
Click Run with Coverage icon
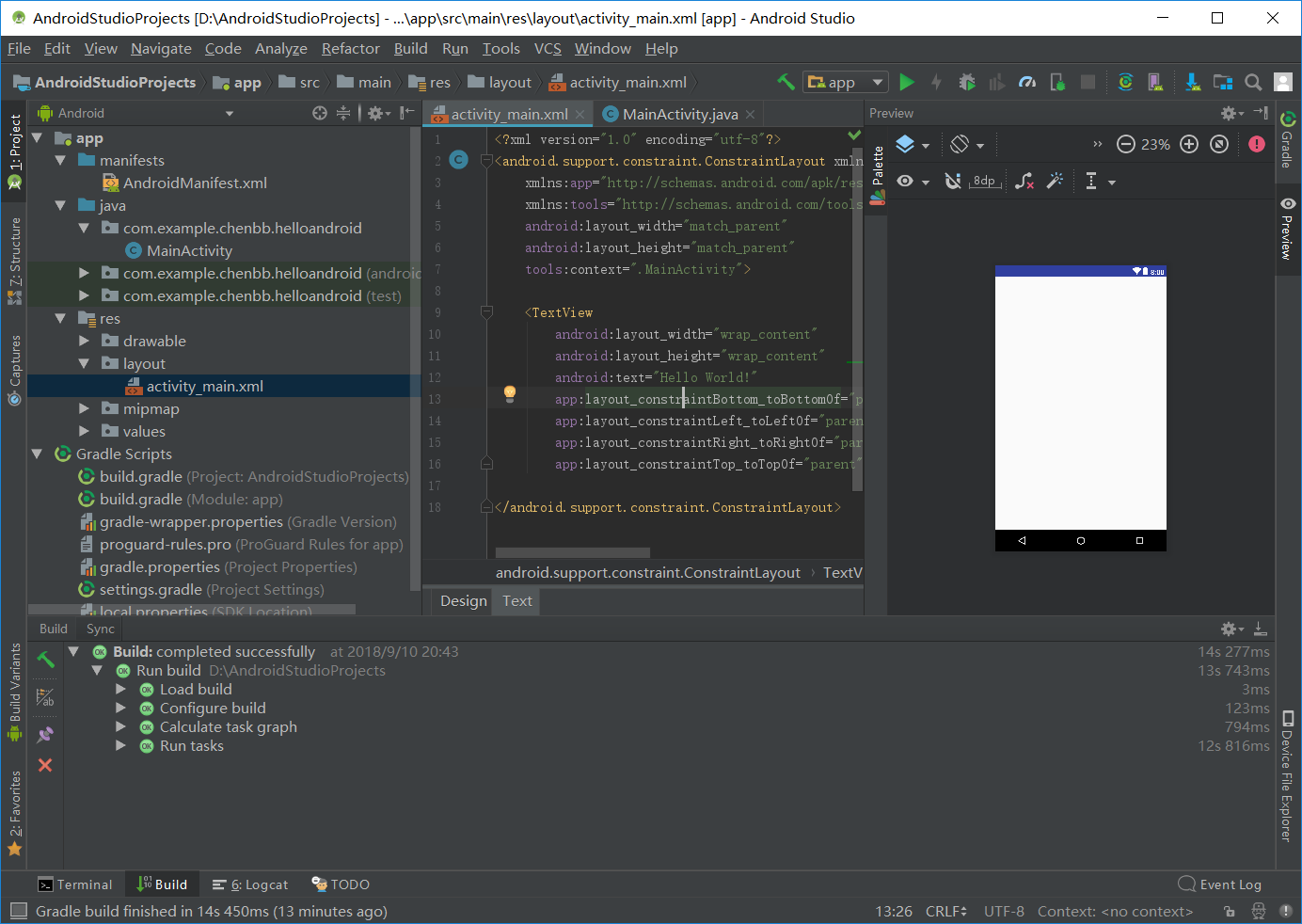pos(997,82)
